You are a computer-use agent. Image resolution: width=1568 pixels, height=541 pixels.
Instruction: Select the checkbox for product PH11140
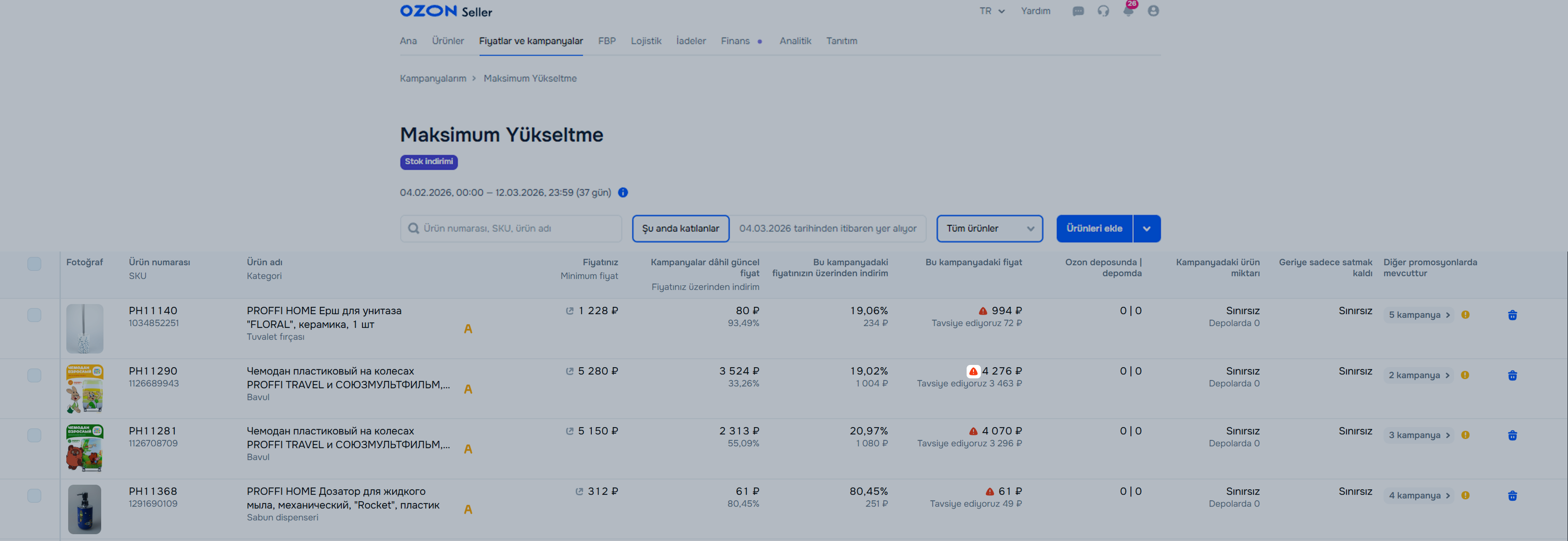pyautogui.click(x=34, y=315)
